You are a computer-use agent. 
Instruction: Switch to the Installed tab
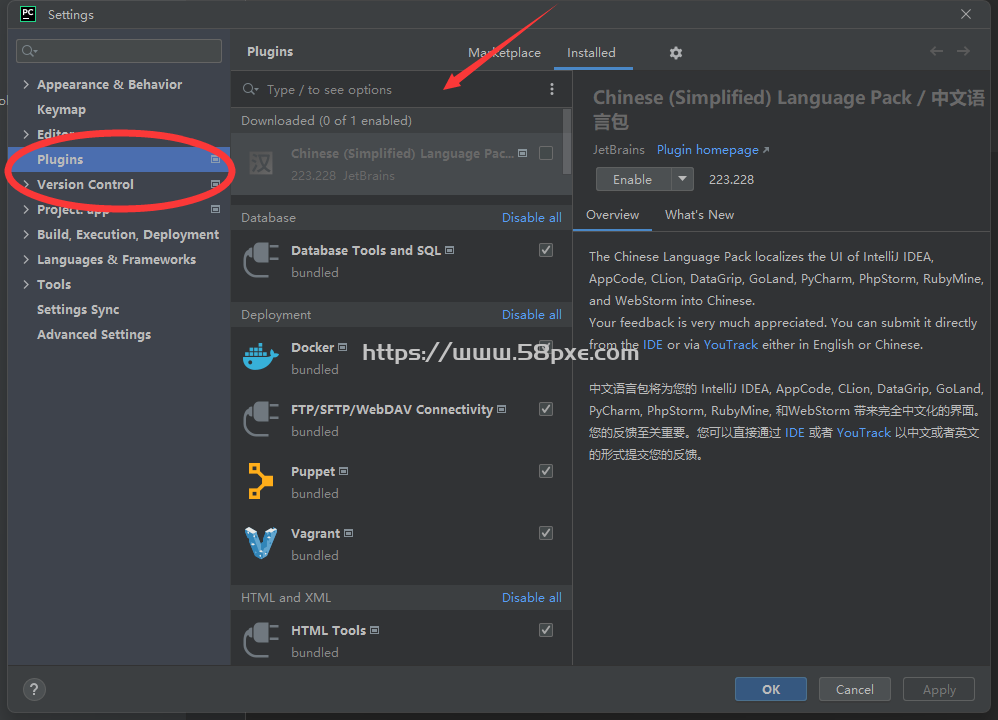pos(591,53)
